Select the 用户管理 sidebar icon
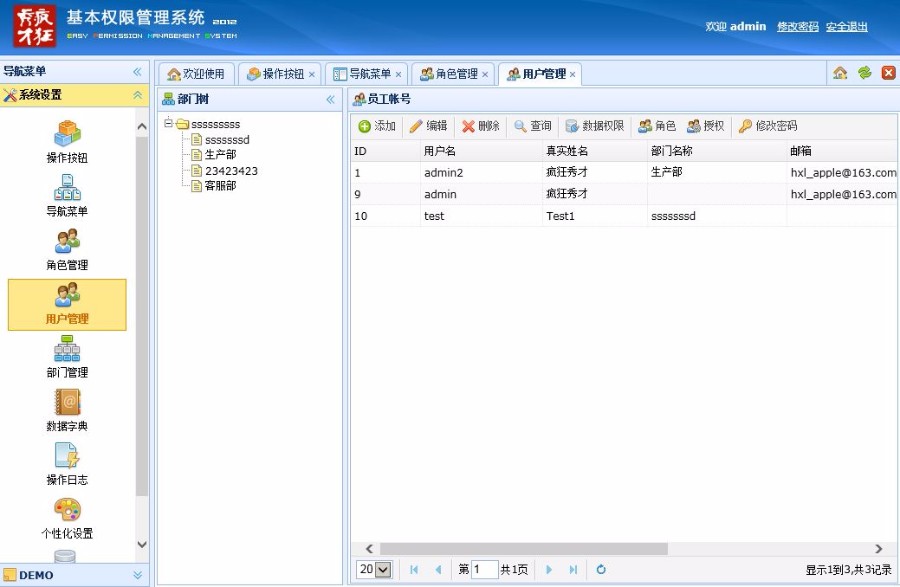900x587 pixels. (67, 305)
